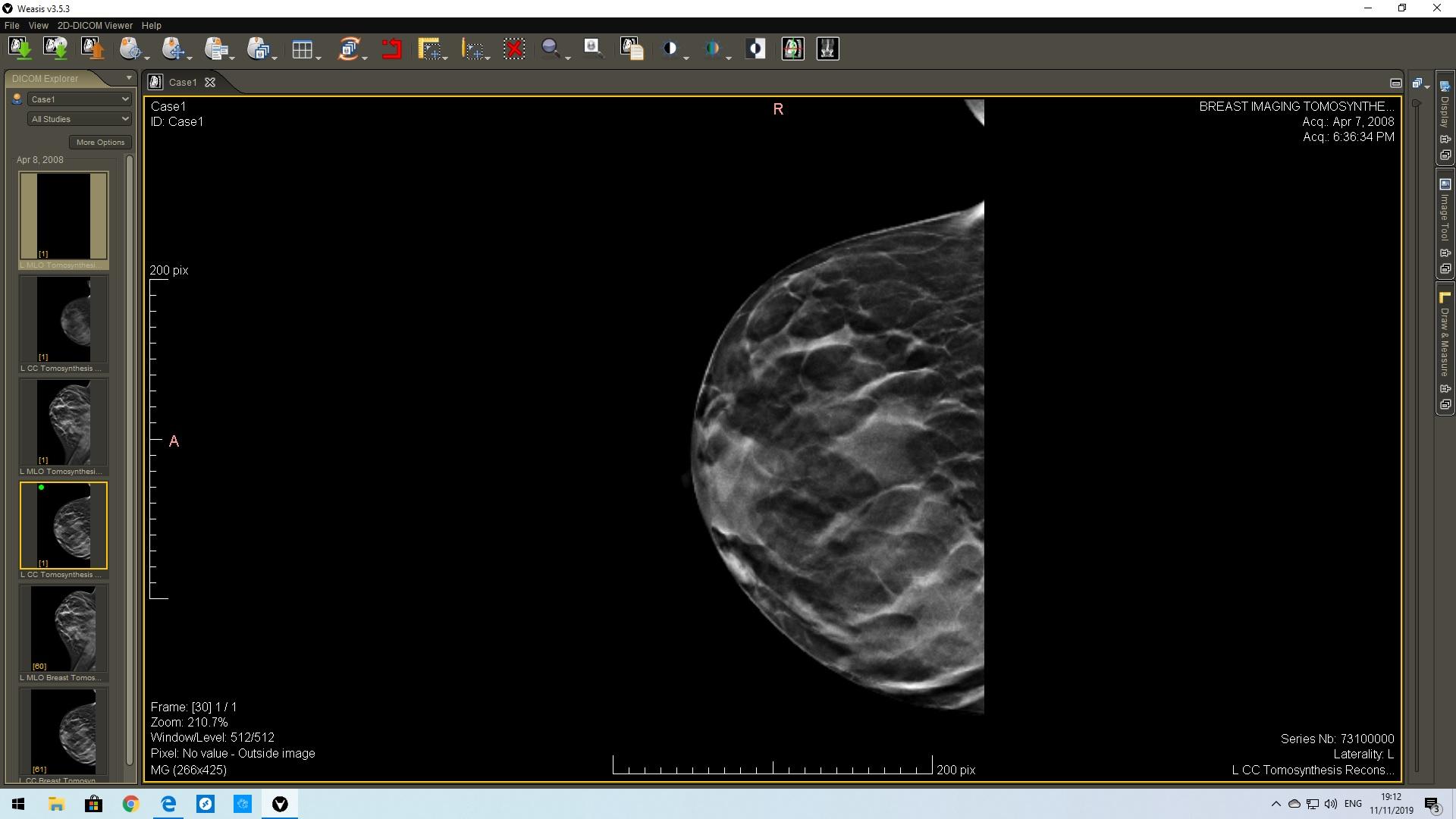The height and width of the screenshot is (819, 1456).
Task: Open the synchronize dropdown arrow
Action: [x=365, y=58]
